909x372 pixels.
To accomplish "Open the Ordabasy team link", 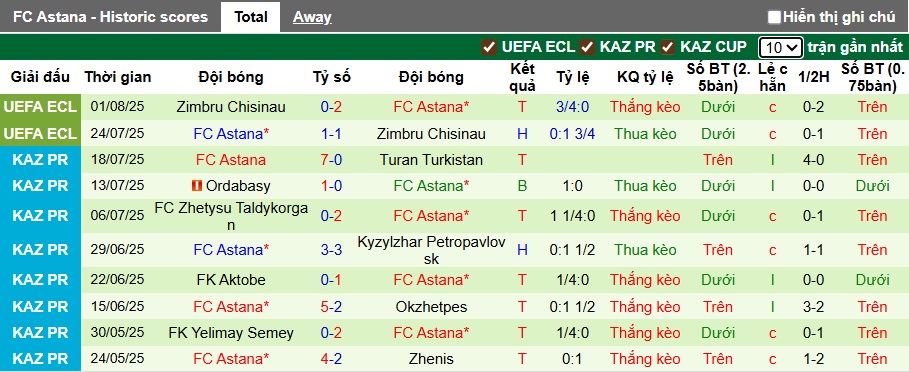I will 238,186.
